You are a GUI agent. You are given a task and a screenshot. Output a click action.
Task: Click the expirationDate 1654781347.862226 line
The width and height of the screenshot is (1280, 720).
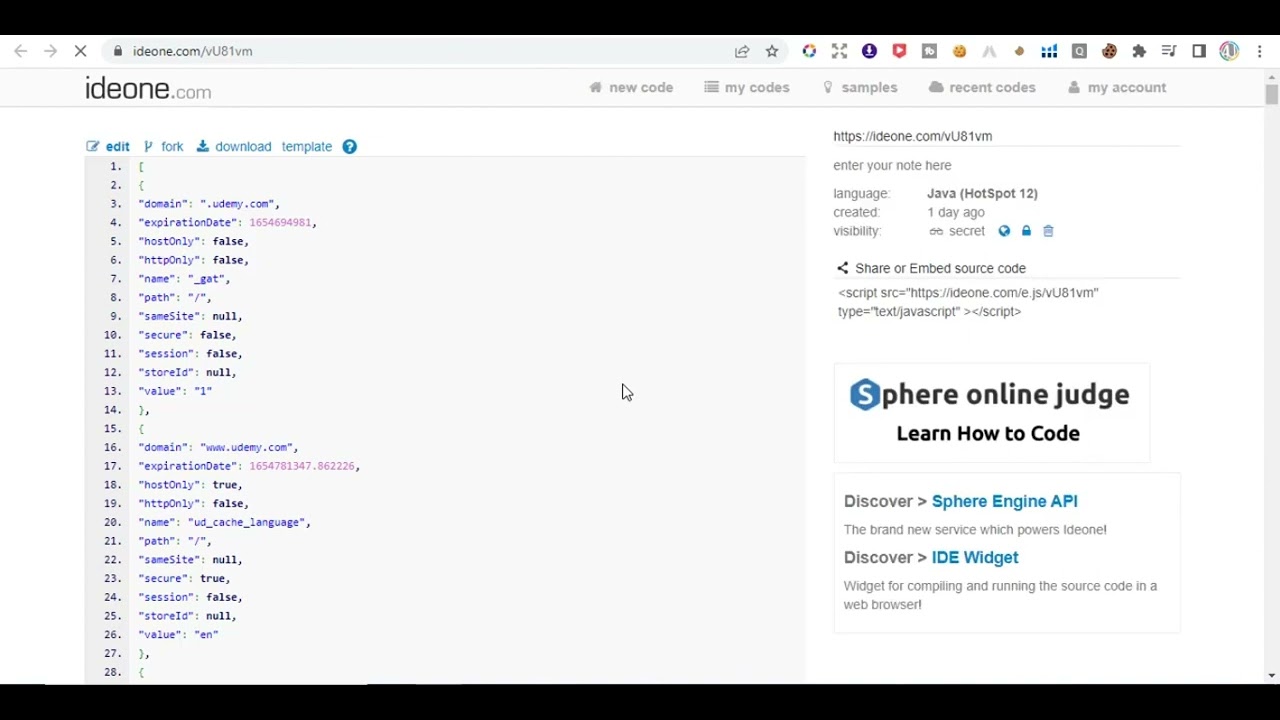pos(249,466)
